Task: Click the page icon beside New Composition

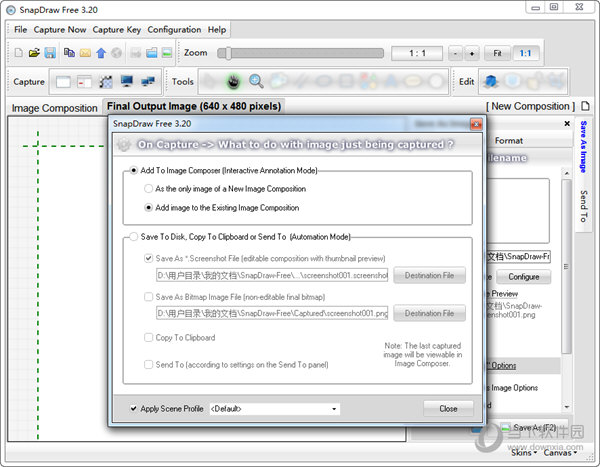Action: click(x=585, y=106)
